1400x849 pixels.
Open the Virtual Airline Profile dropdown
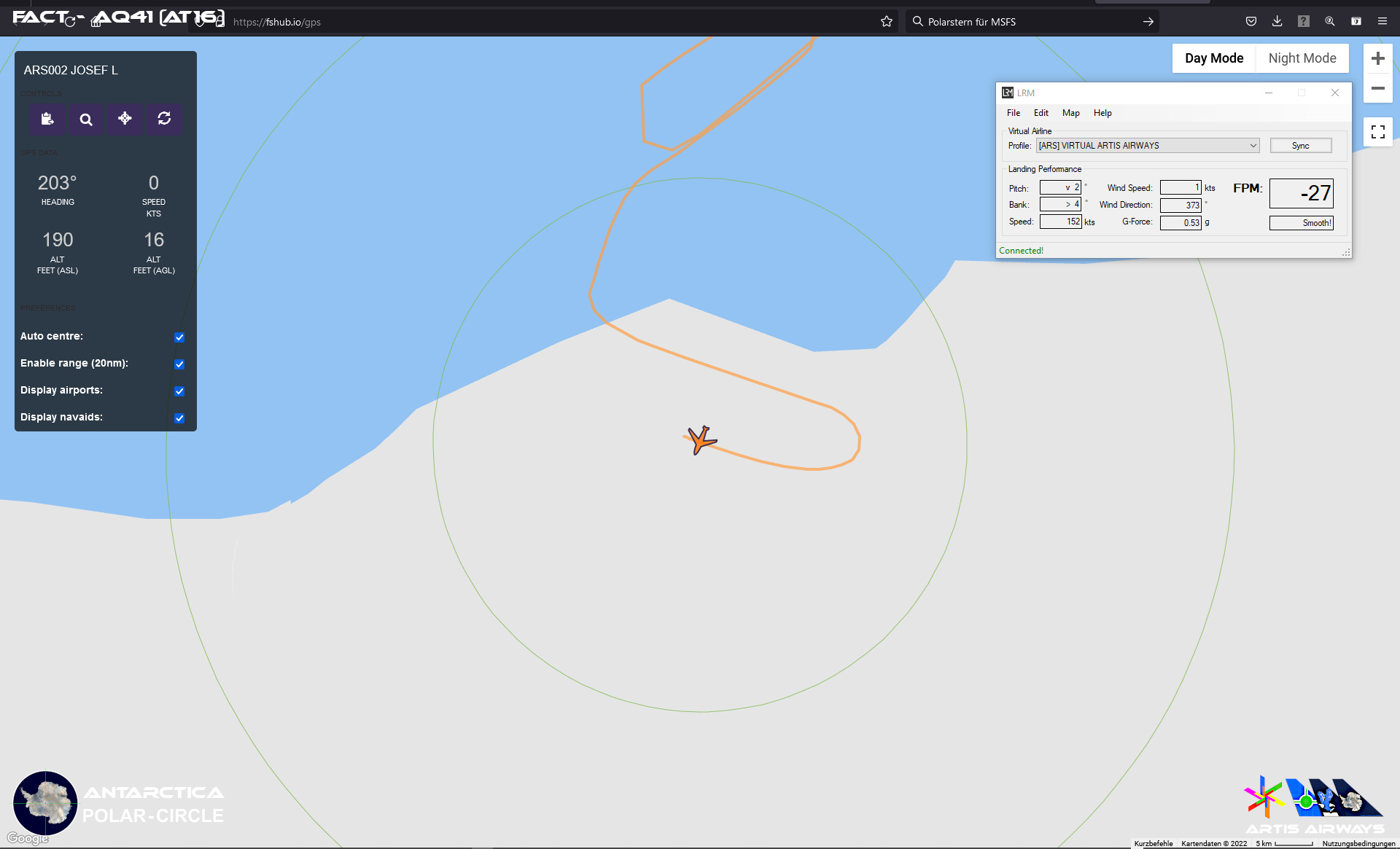point(1148,146)
